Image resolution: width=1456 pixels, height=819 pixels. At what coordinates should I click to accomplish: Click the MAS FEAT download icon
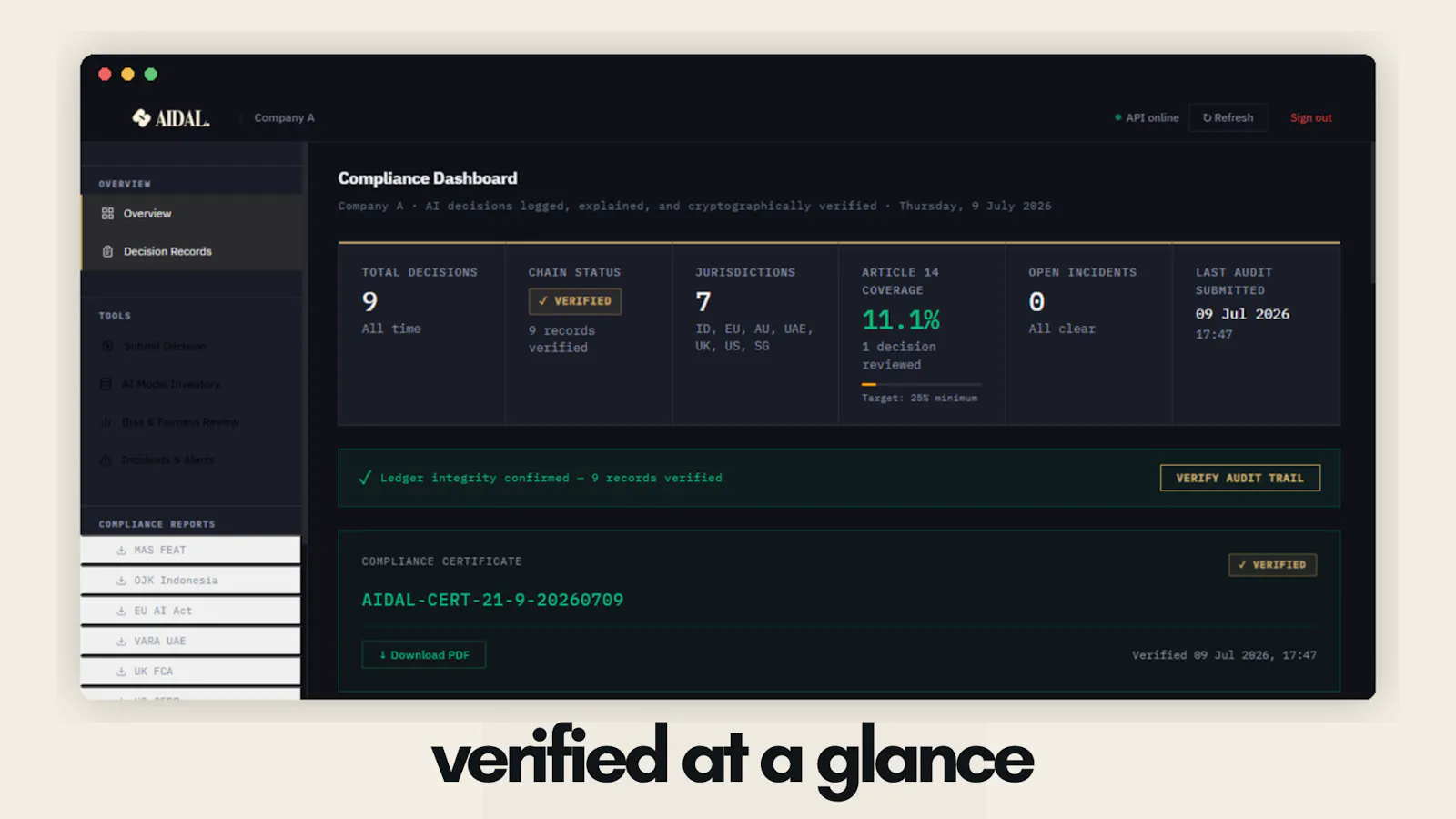tap(121, 550)
